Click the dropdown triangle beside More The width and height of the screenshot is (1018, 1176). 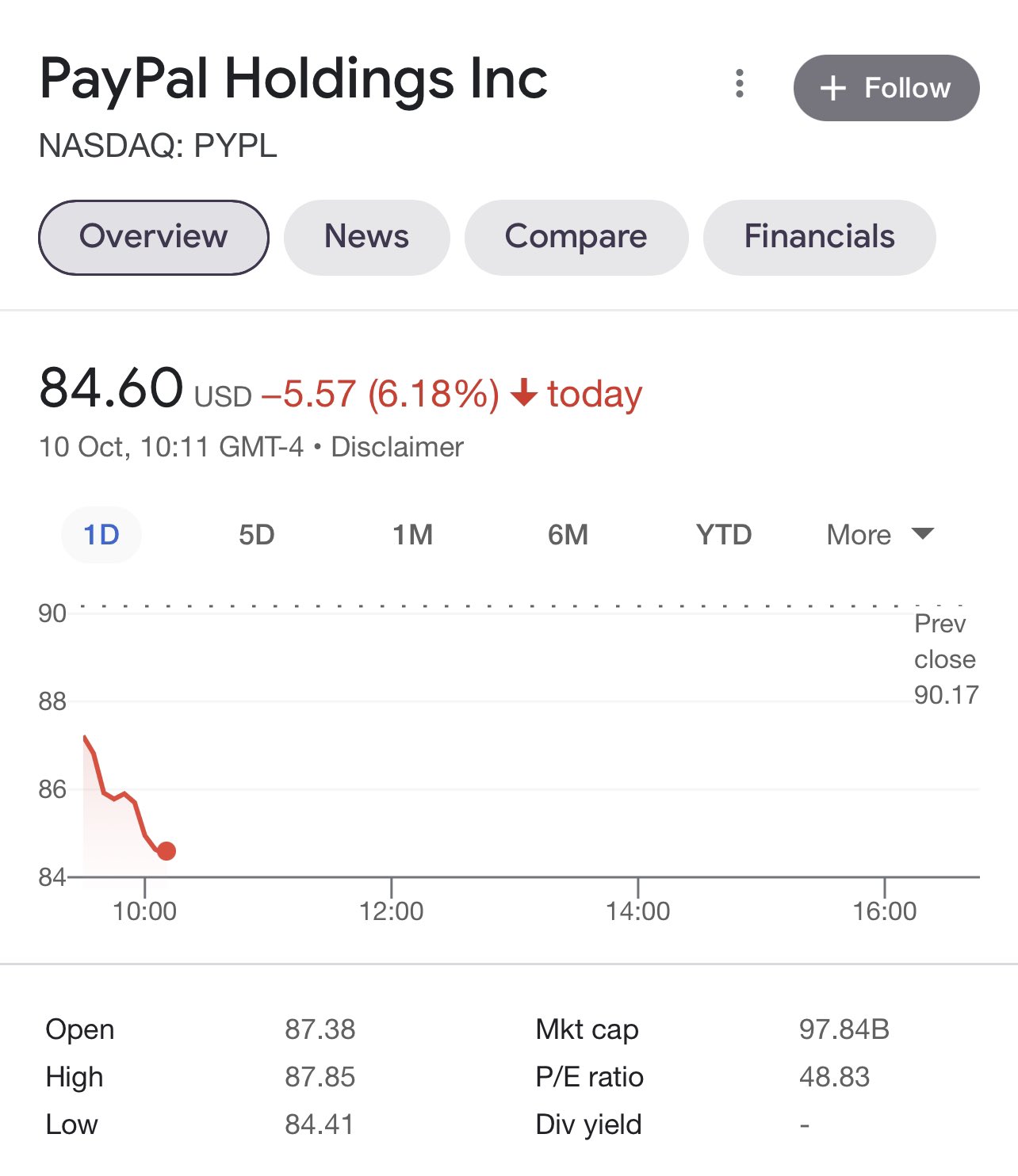(923, 533)
